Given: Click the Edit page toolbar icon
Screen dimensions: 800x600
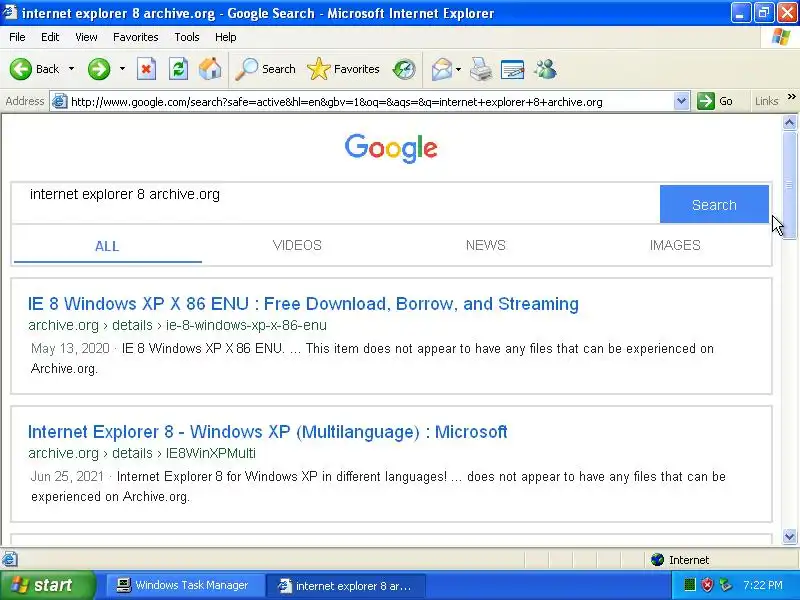Looking at the screenshot, I should [513, 69].
